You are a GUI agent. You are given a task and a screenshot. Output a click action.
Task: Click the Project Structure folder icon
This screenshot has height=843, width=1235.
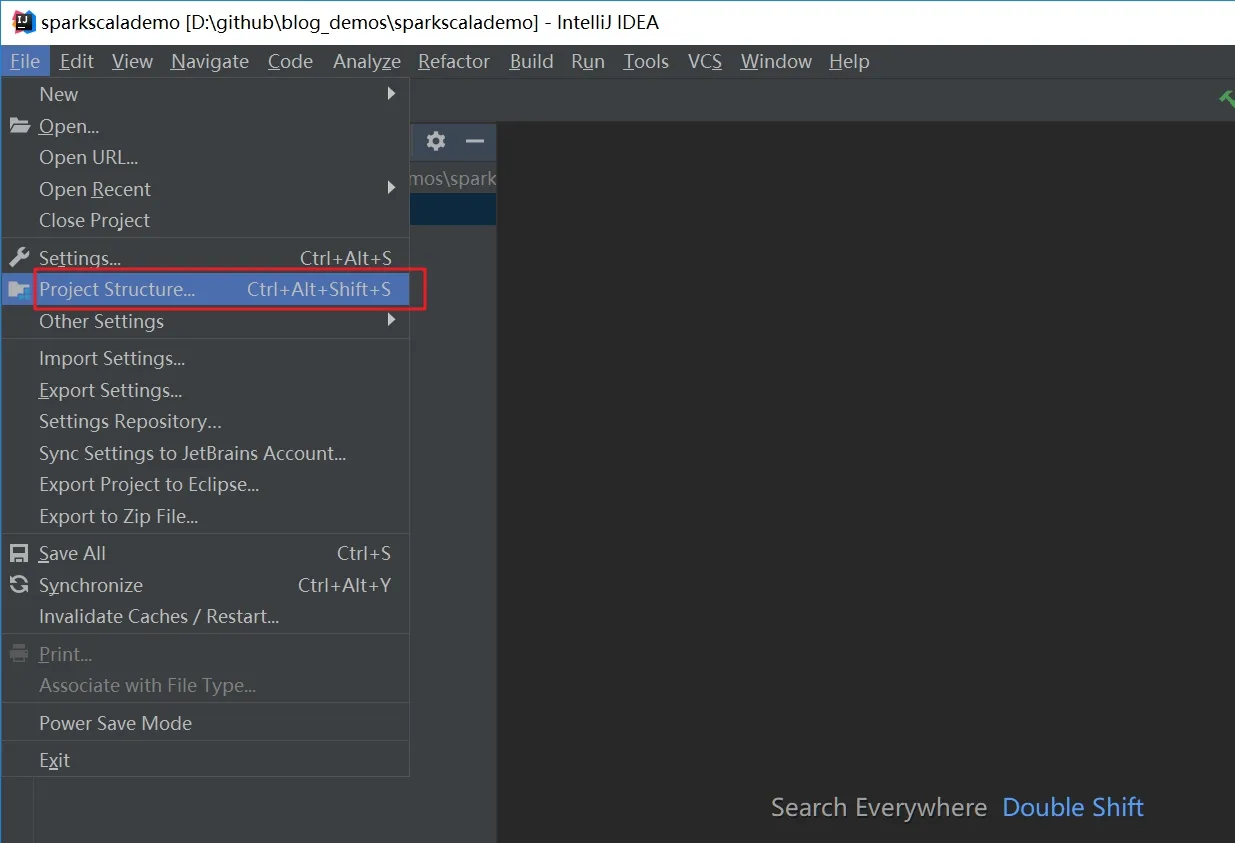pos(19,290)
